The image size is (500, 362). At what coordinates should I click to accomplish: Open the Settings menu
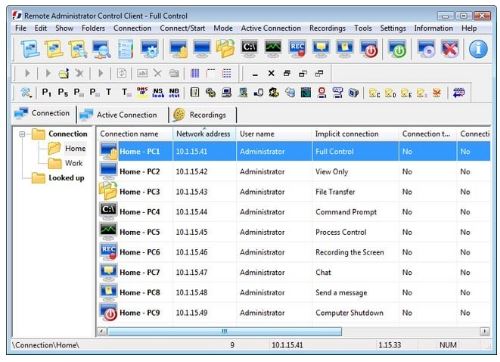pyautogui.click(x=393, y=28)
